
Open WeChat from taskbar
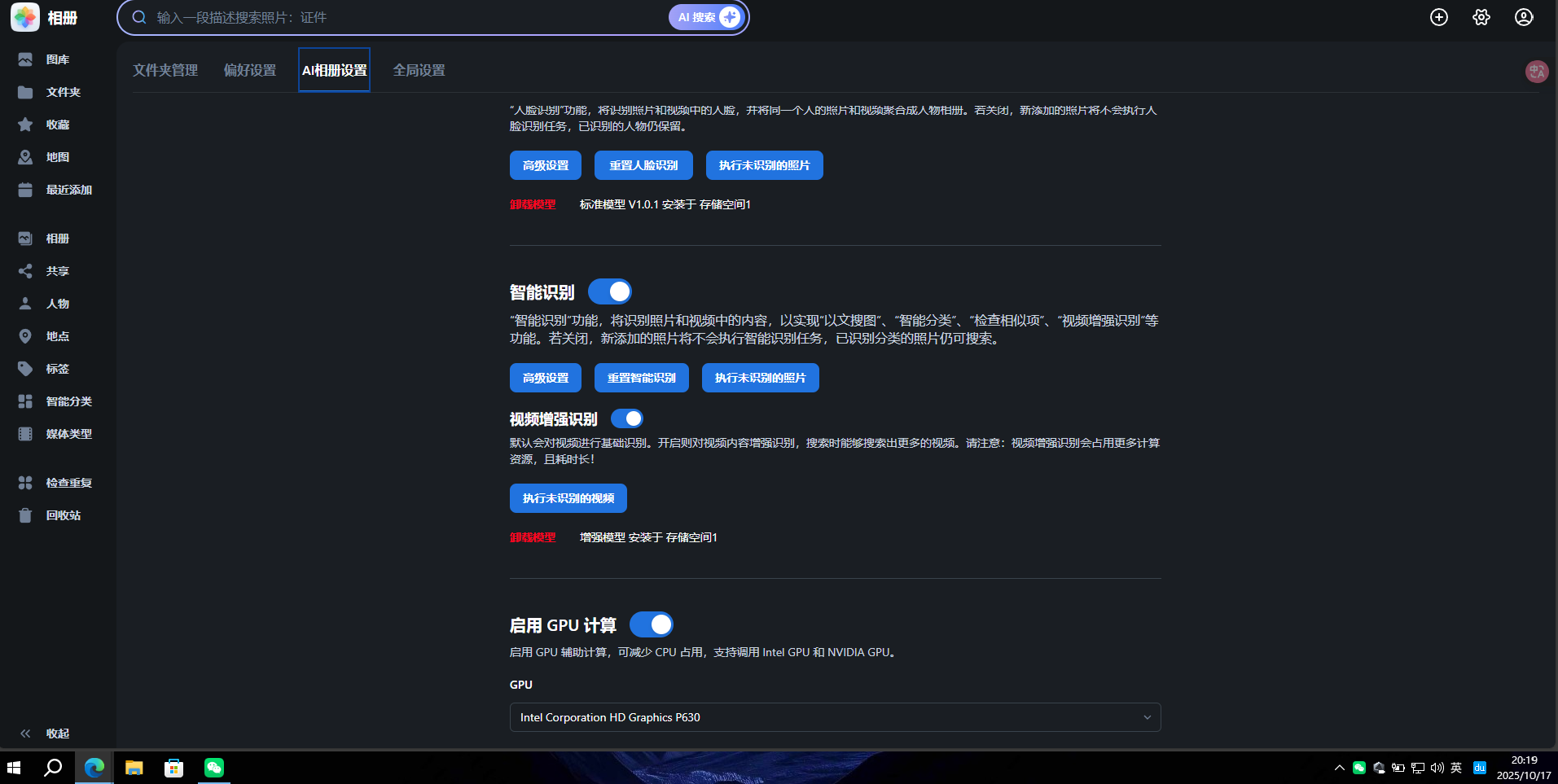214,768
